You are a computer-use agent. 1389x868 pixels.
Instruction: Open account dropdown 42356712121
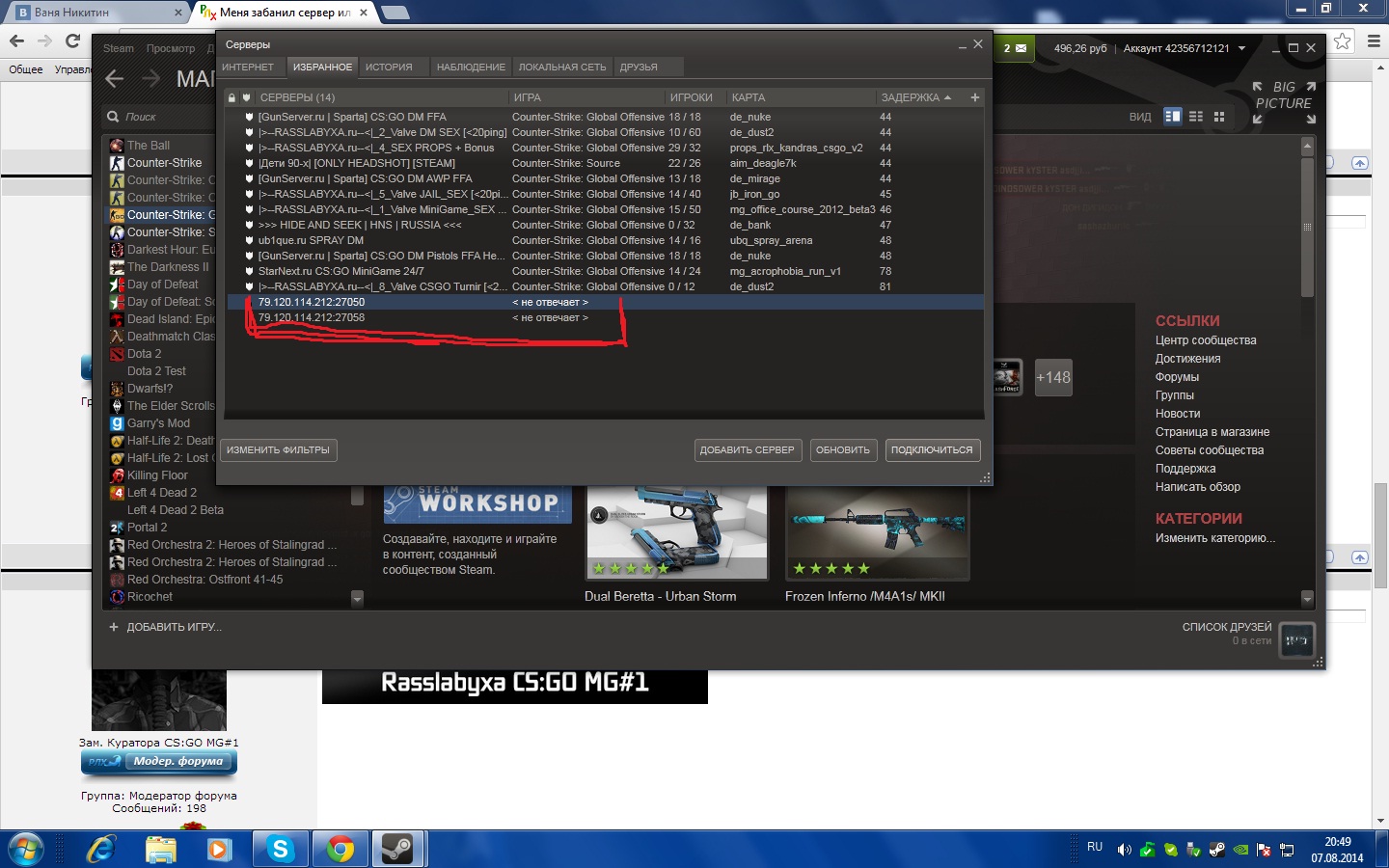(x=1185, y=48)
